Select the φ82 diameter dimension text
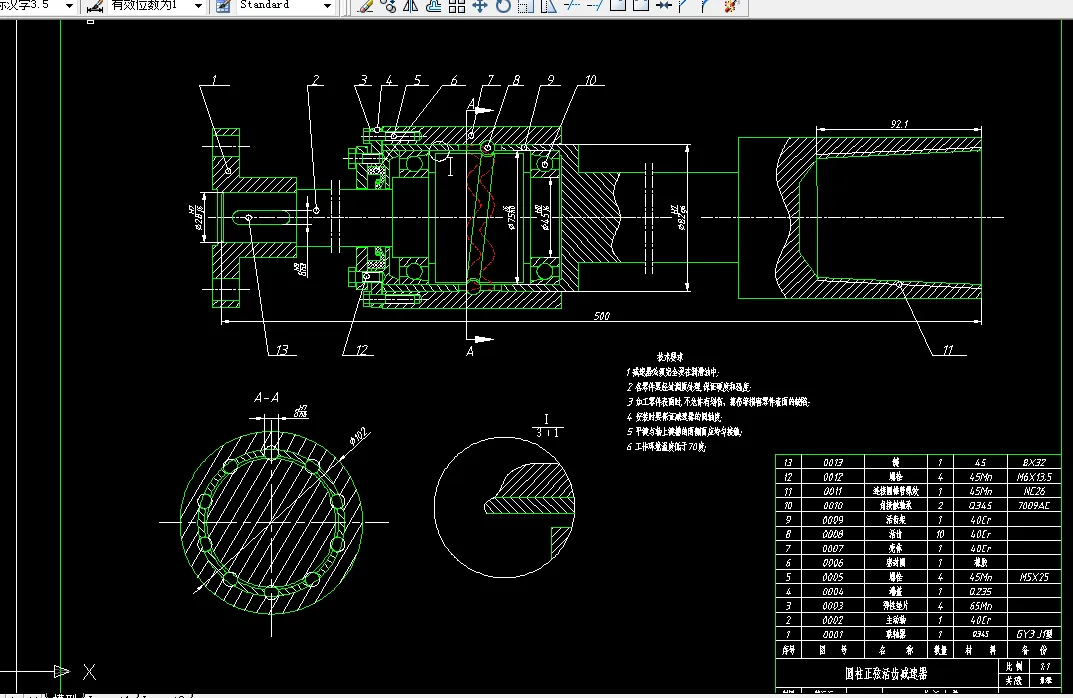 [x=680, y=218]
